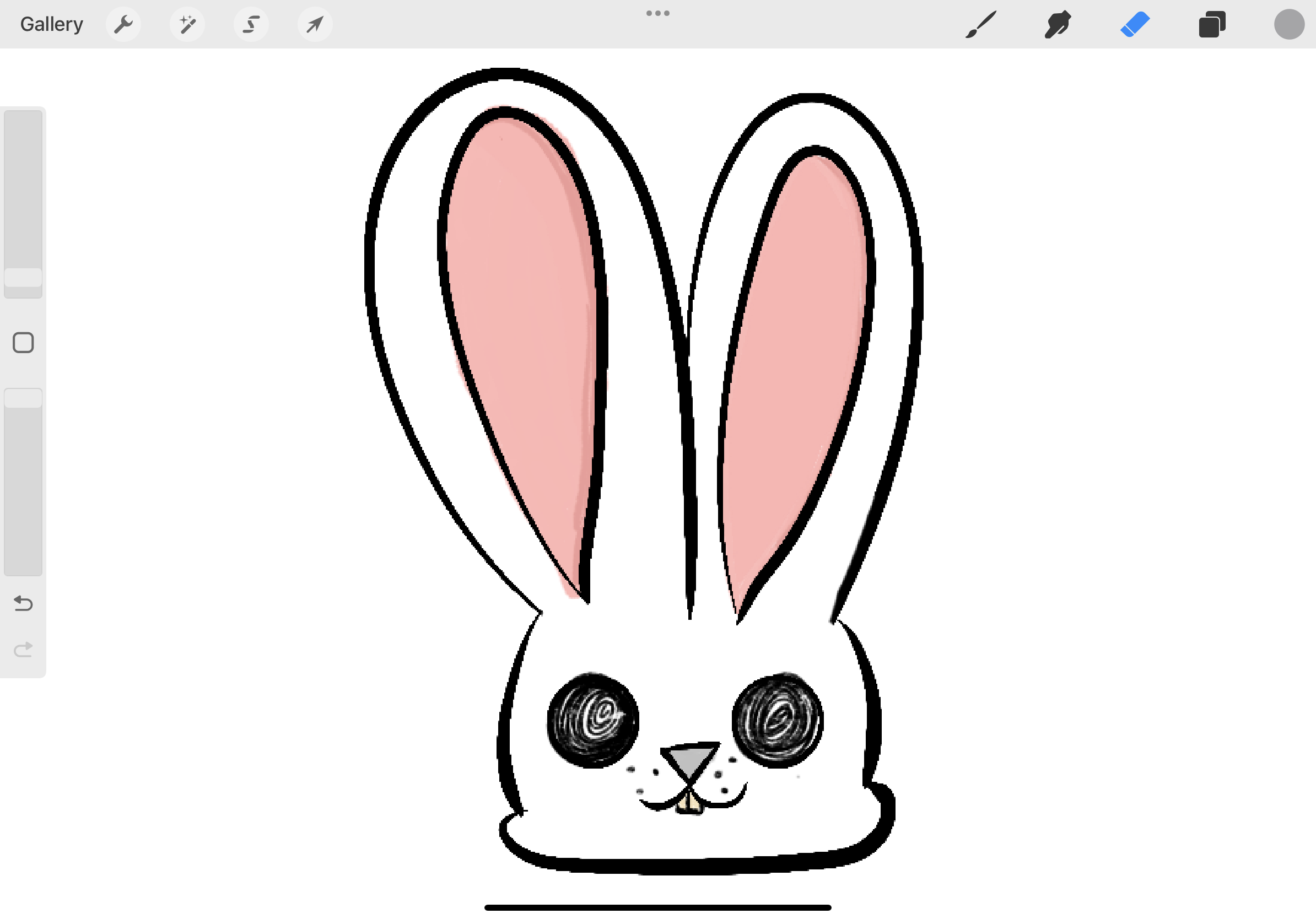1316x919 pixels.
Task: Tap the sidebar Modify square button
Action: coord(23,342)
